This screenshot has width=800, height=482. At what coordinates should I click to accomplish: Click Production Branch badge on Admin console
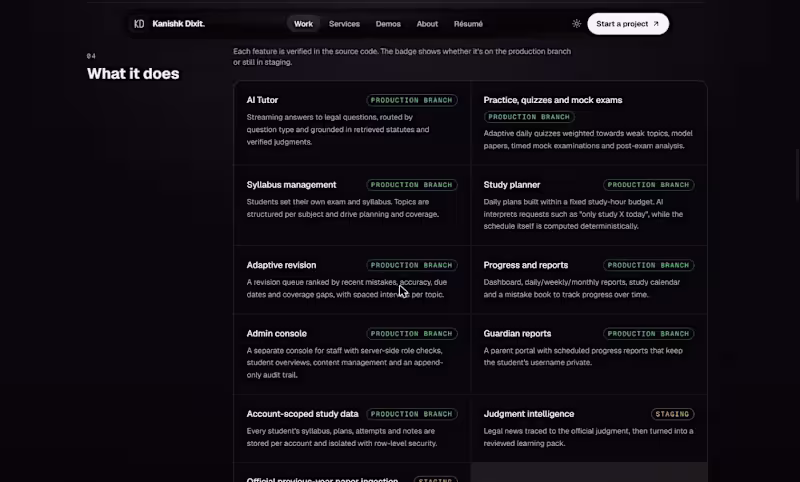[411, 334]
